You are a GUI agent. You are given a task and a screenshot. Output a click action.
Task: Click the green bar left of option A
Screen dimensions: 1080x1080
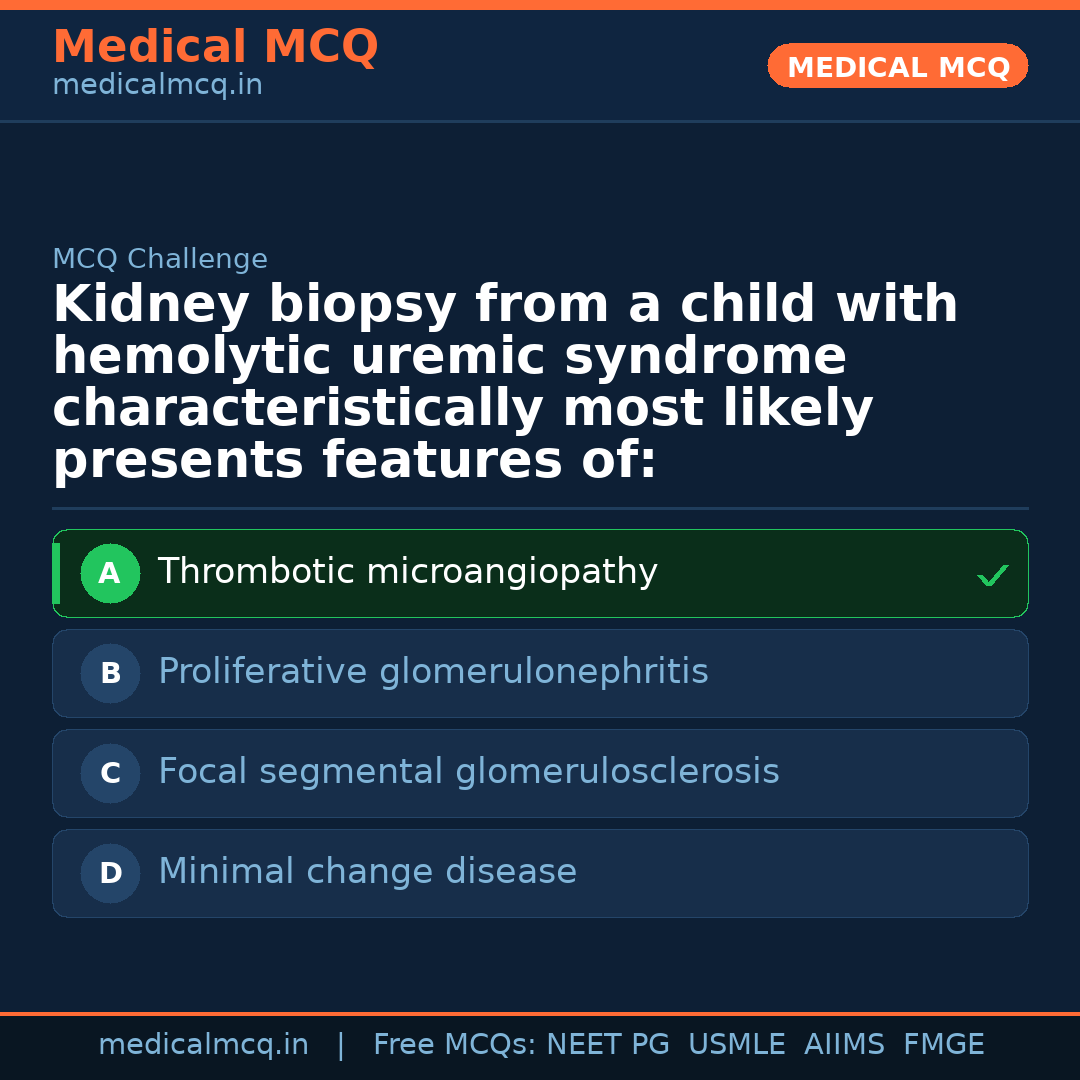click(56, 574)
